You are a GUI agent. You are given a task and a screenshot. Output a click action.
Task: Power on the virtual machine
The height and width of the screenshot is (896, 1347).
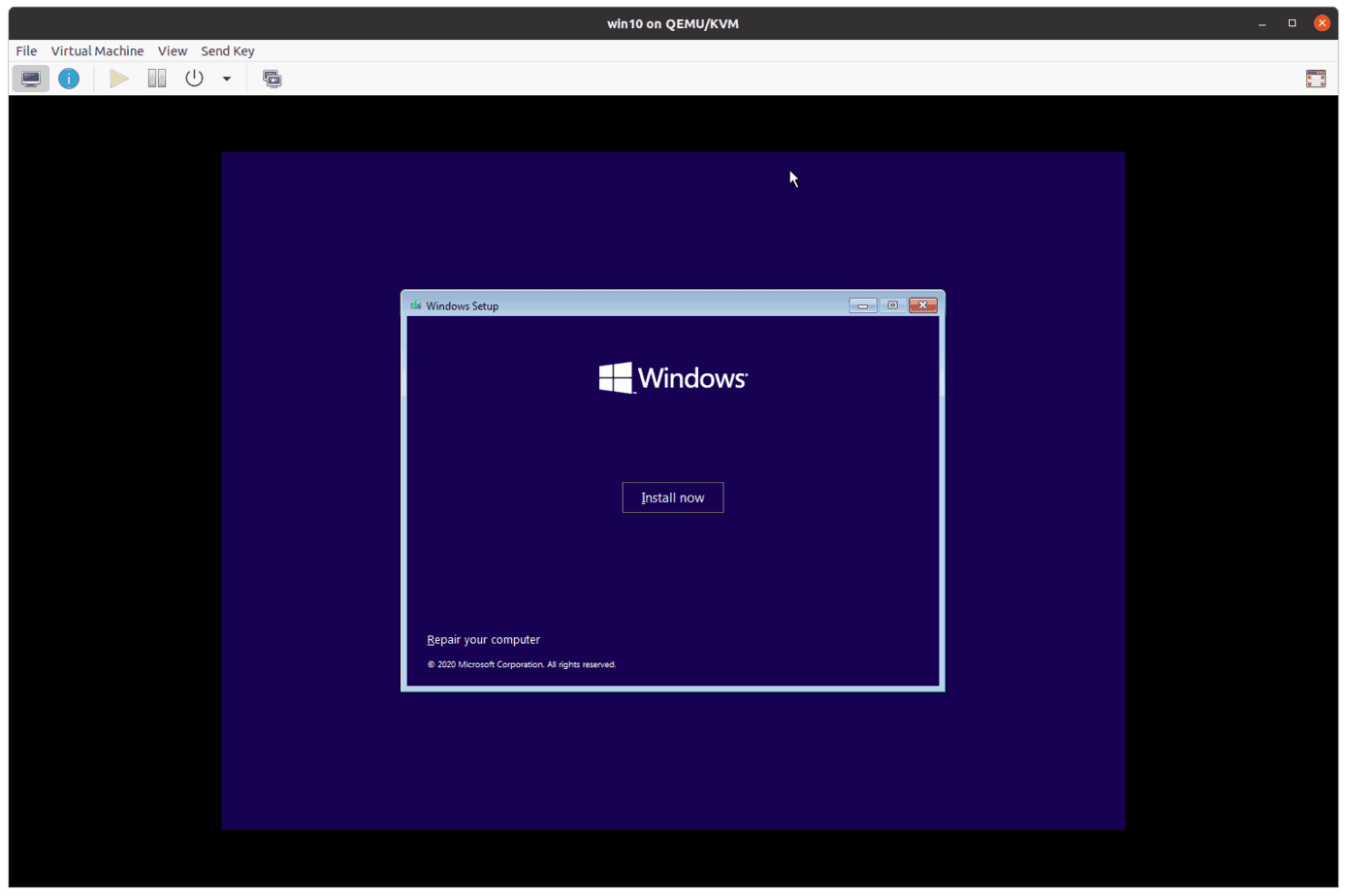(x=118, y=79)
